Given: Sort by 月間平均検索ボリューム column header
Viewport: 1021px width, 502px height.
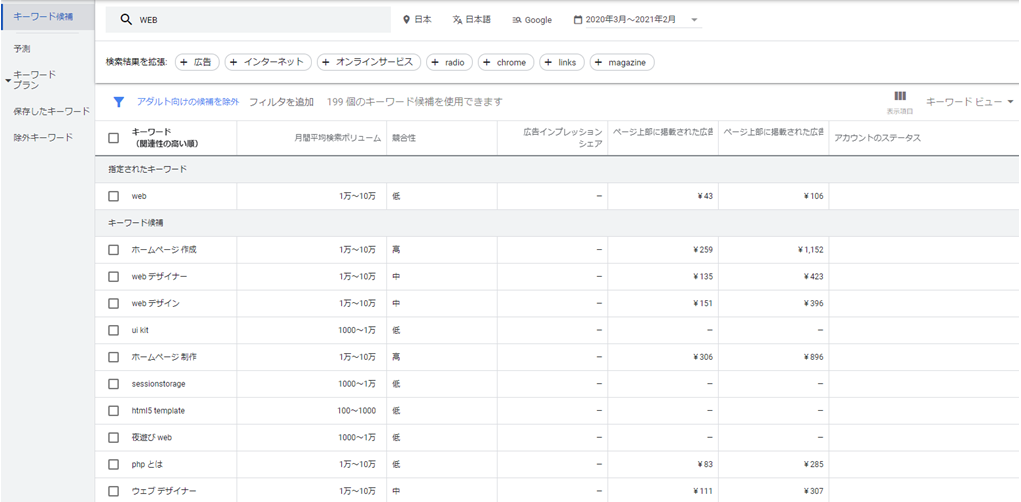Looking at the screenshot, I should pos(337,138).
